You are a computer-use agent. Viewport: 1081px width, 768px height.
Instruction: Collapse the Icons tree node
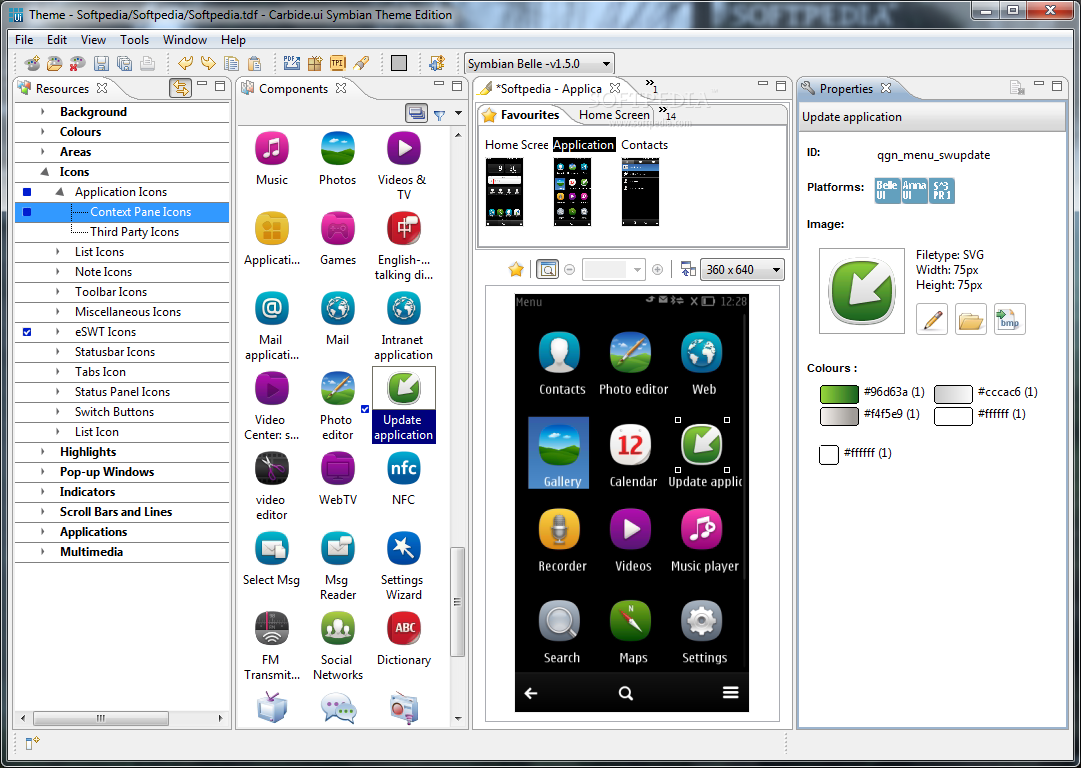[44, 172]
